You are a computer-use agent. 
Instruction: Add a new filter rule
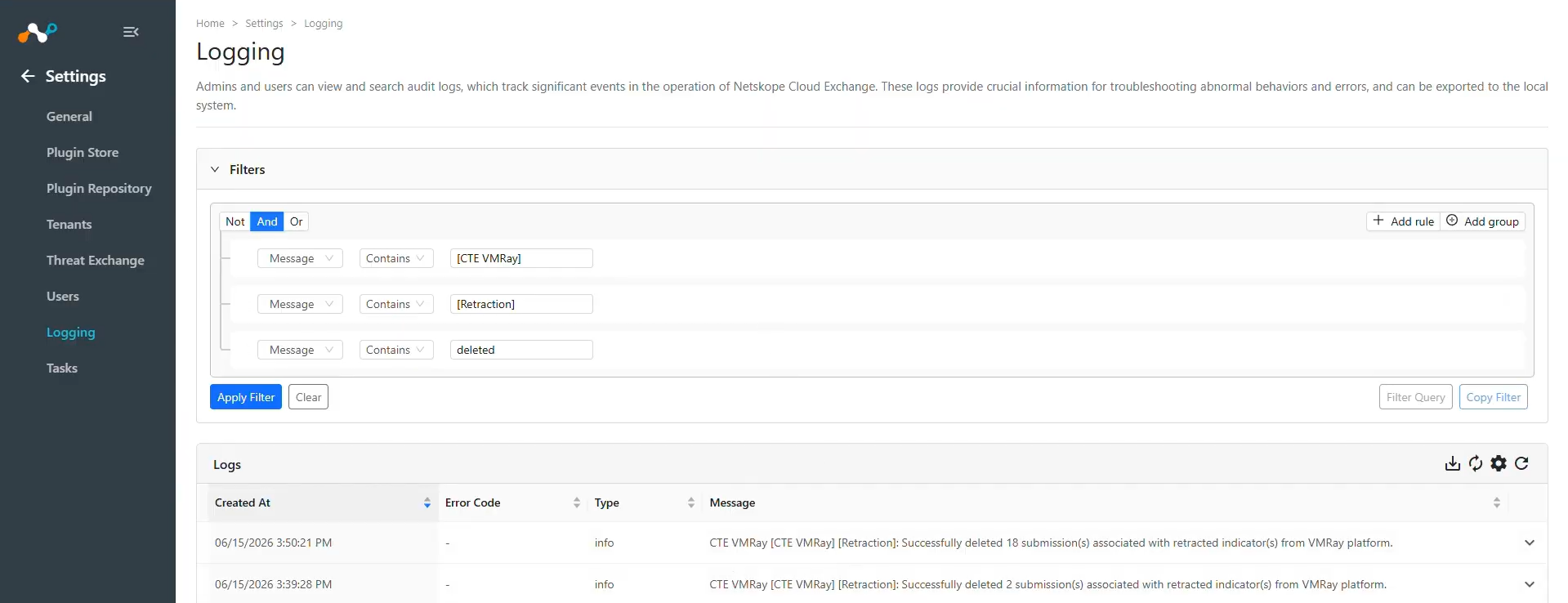pyautogui.click(x=1403, y=221)
